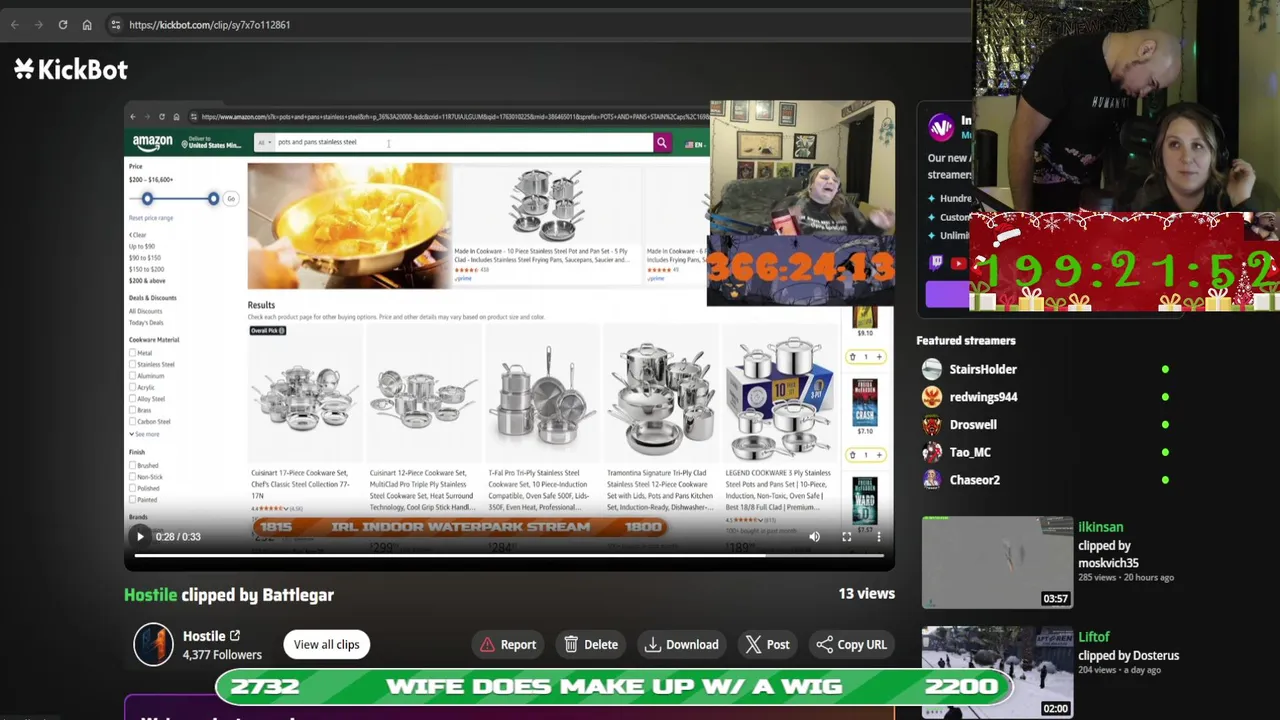Open site information icon in address bar
Image resolution: width=1280 pixels, height=720 pixels.
(116, 25)
